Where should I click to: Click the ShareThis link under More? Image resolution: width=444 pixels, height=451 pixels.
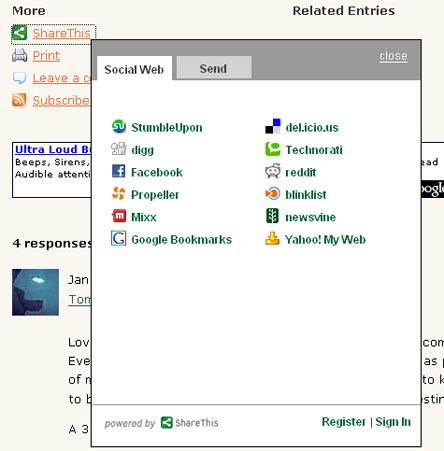click(61, 33)
